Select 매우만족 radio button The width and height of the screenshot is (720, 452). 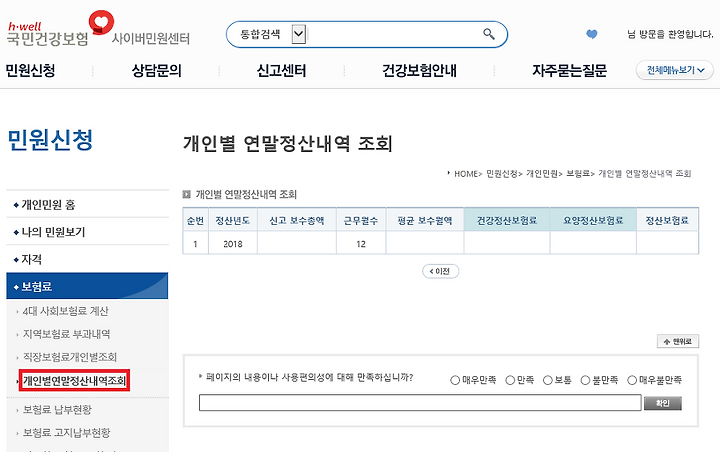tap(455, 380)
